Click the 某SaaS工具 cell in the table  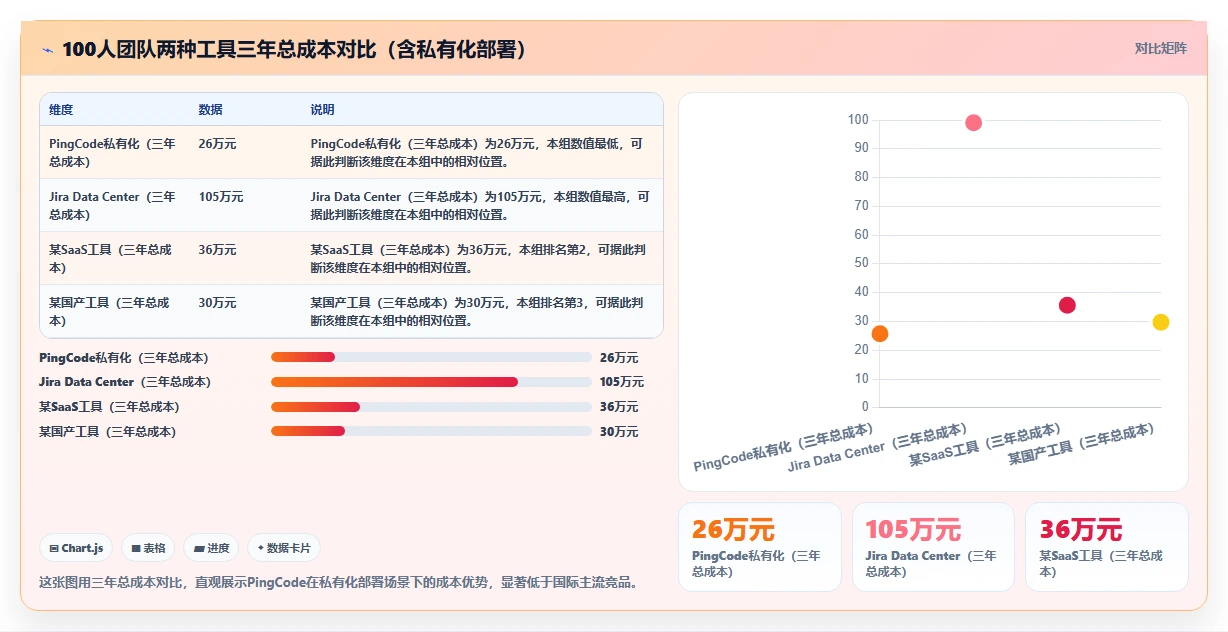[x=113, y=258]
